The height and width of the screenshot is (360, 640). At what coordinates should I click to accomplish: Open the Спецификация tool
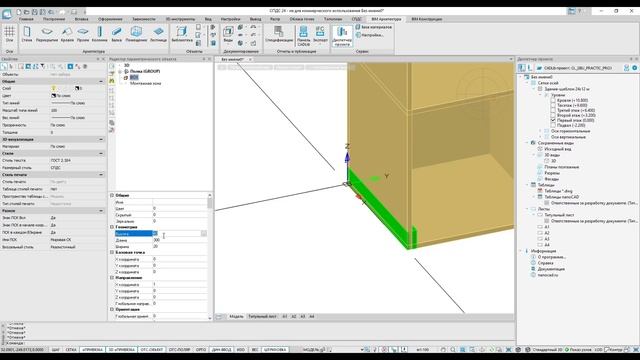click(279, 34)
